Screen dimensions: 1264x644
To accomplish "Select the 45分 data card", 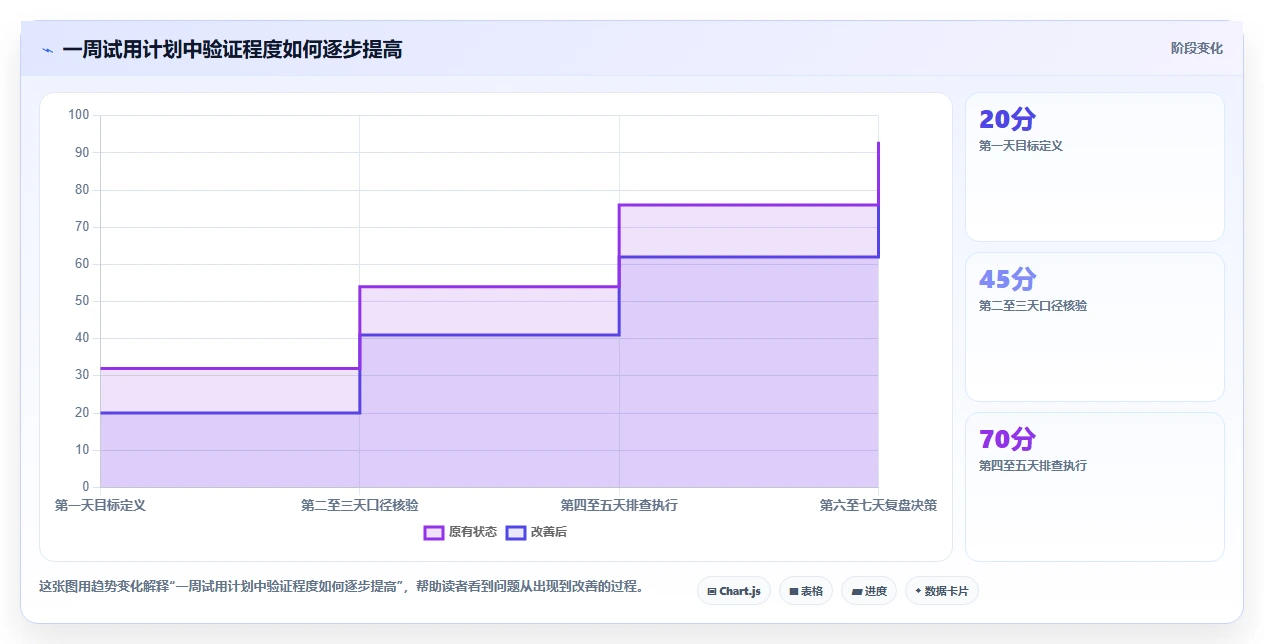I will tap(1094, 327).
